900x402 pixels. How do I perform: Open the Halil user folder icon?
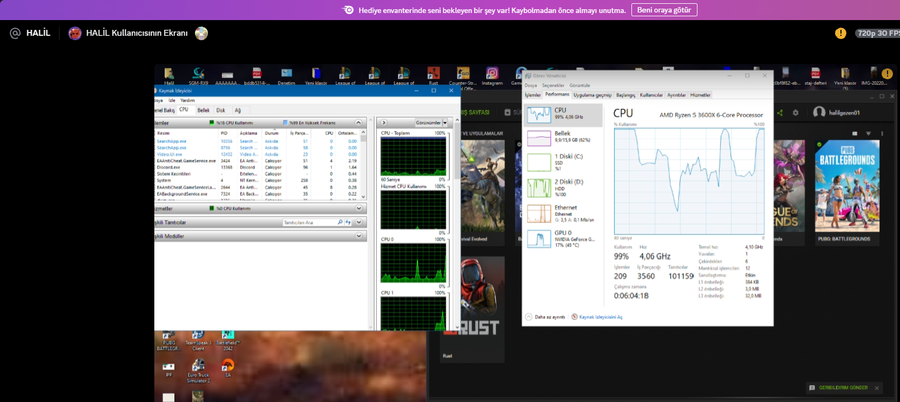[169, 73]
